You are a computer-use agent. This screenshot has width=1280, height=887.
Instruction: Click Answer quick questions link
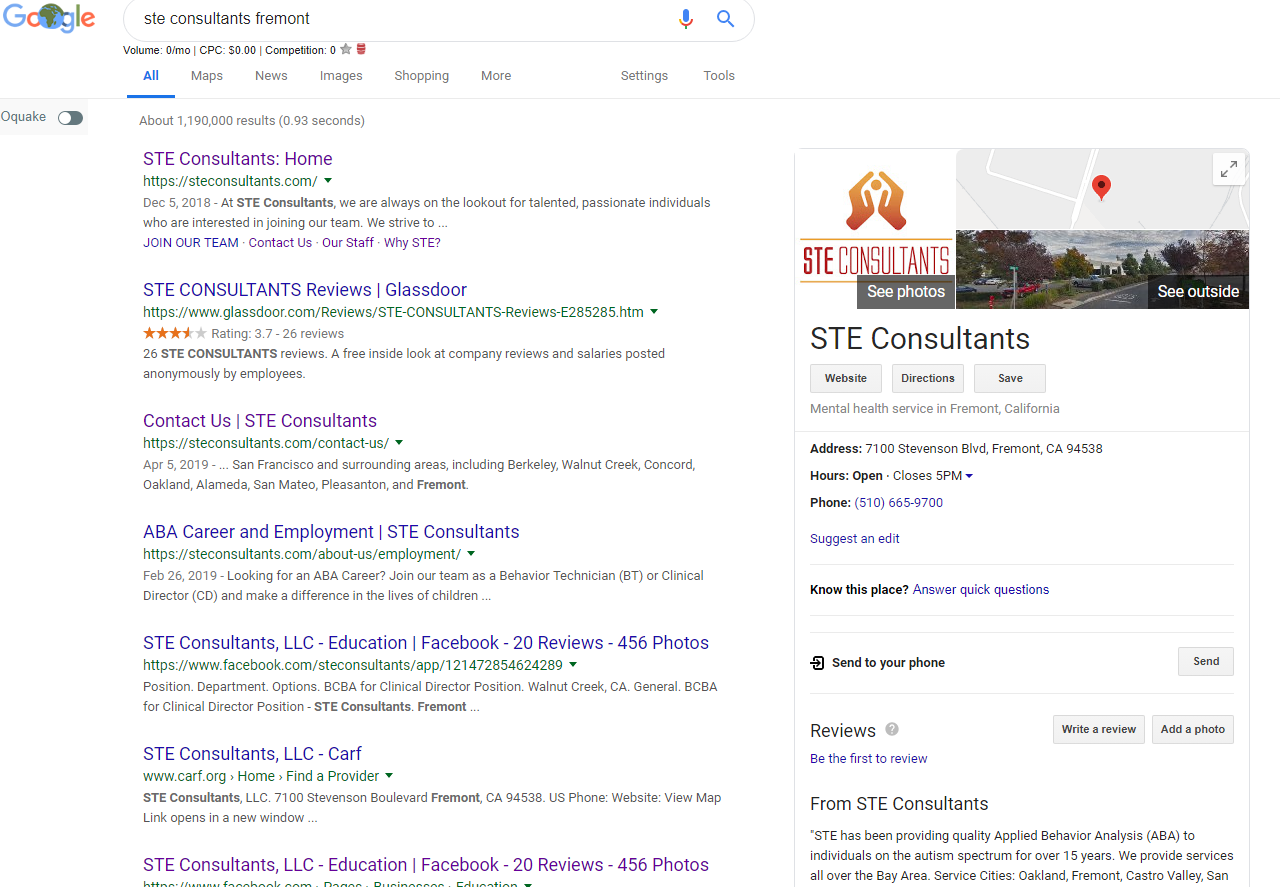click(981, 590)
